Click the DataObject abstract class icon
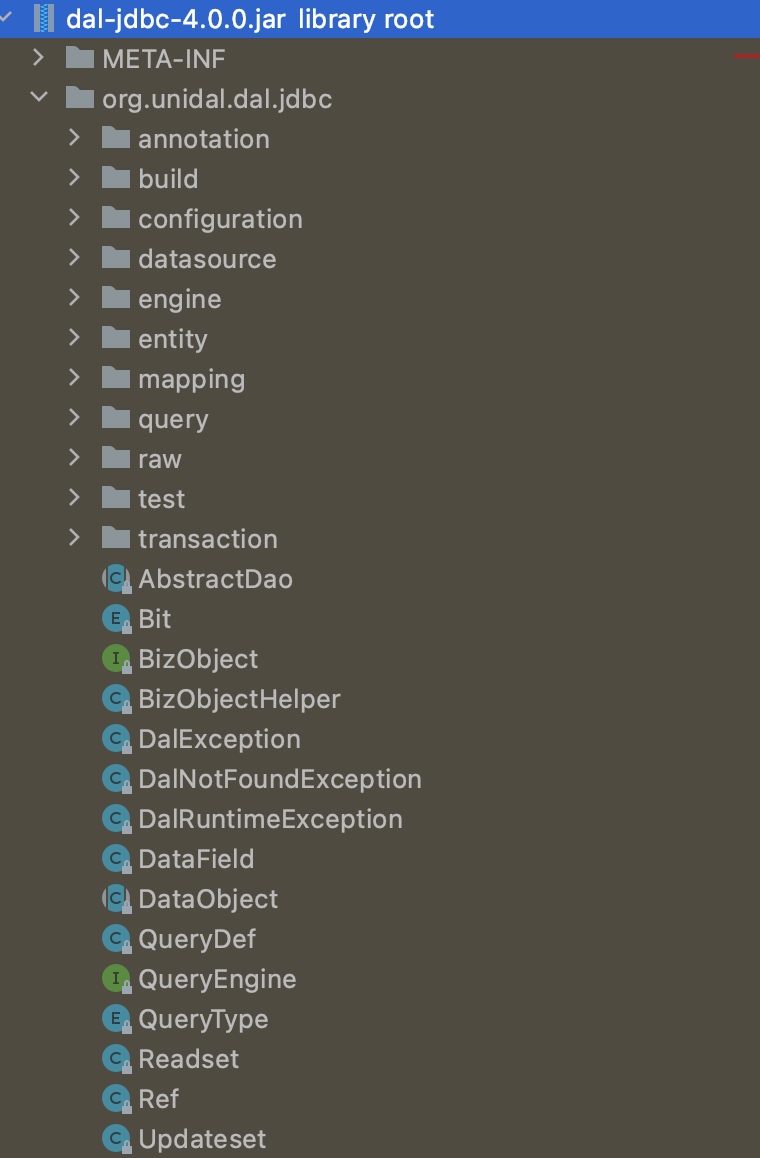The width and height of the screenshot is (760, 1158). click(x=117, y=899)
